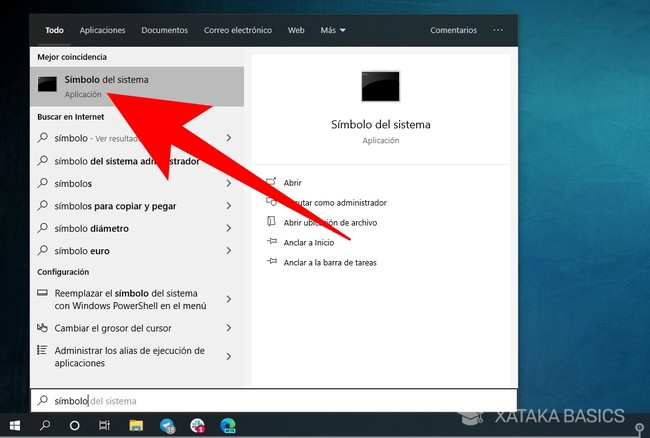Click Abrir ubicación de archivo

(x=330, y=223)
